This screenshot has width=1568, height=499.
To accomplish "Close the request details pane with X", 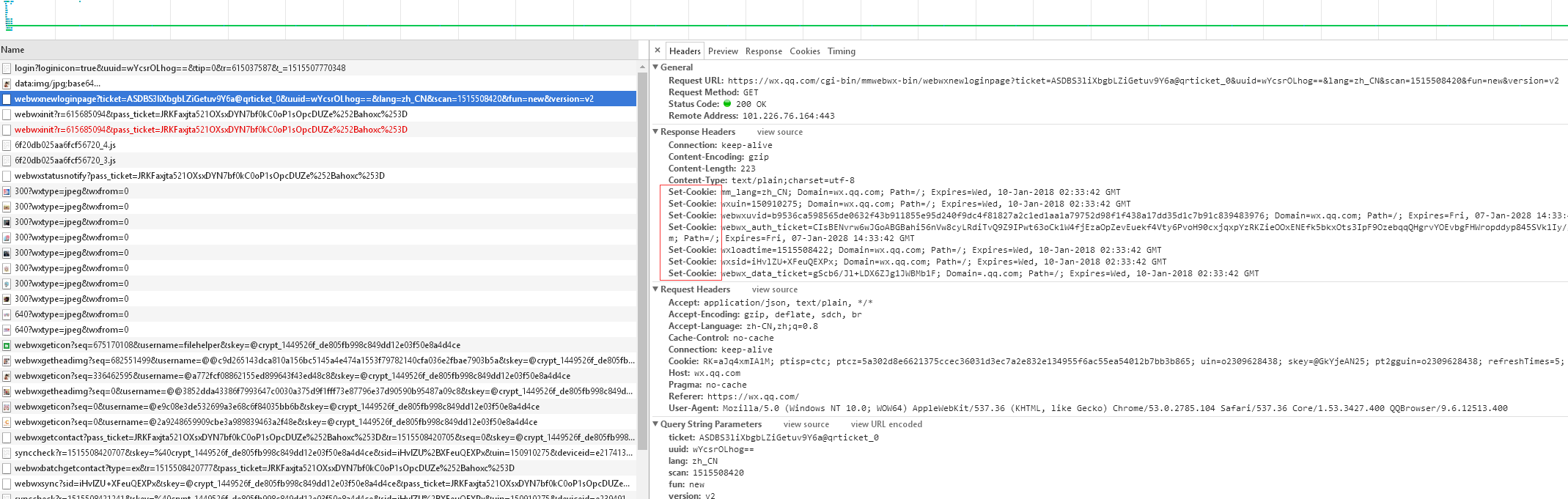I will point(658,51).
